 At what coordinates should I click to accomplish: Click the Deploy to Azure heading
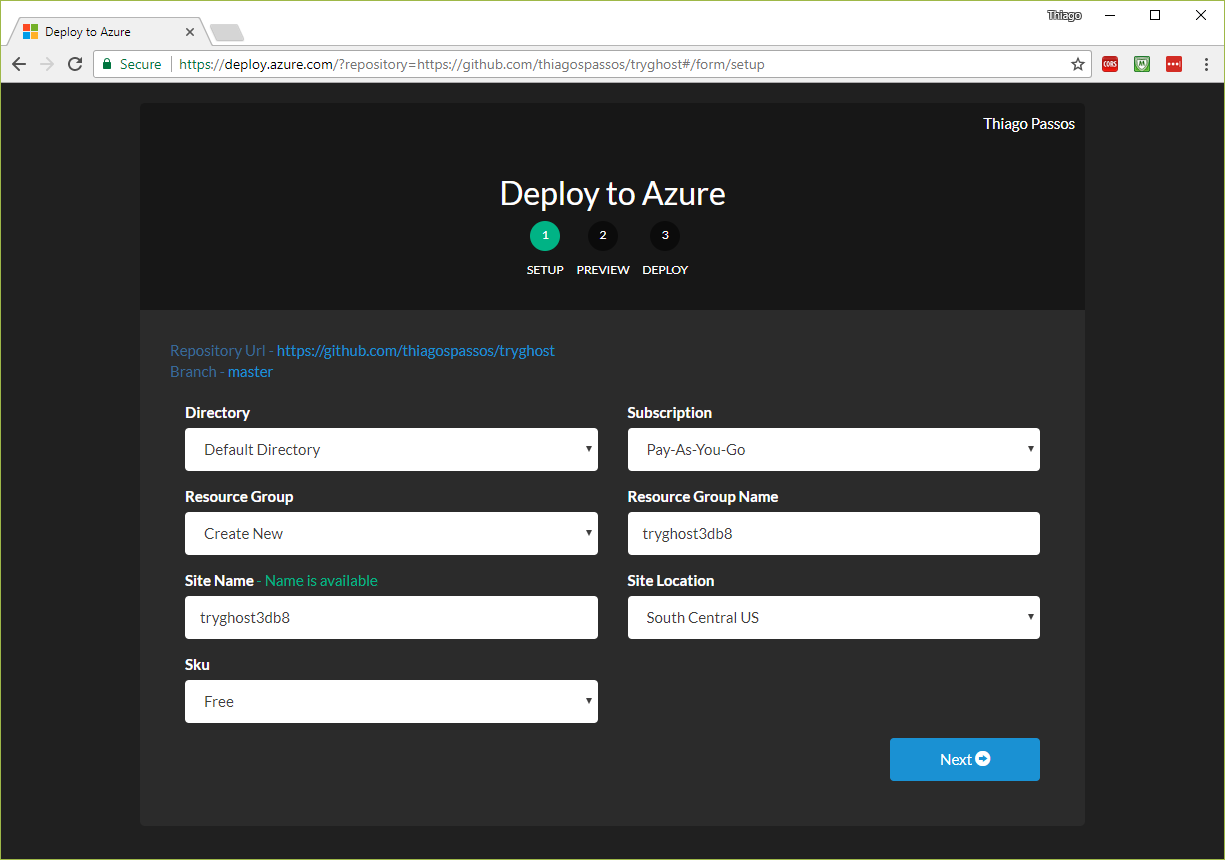click(x=612, y=193)
